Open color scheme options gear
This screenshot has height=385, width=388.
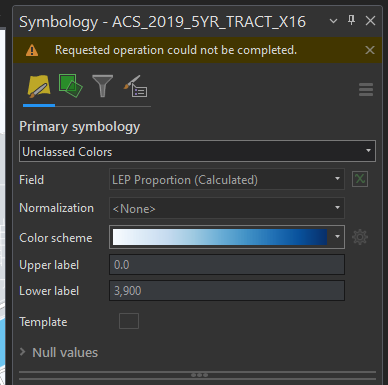[x=360, y=237]
